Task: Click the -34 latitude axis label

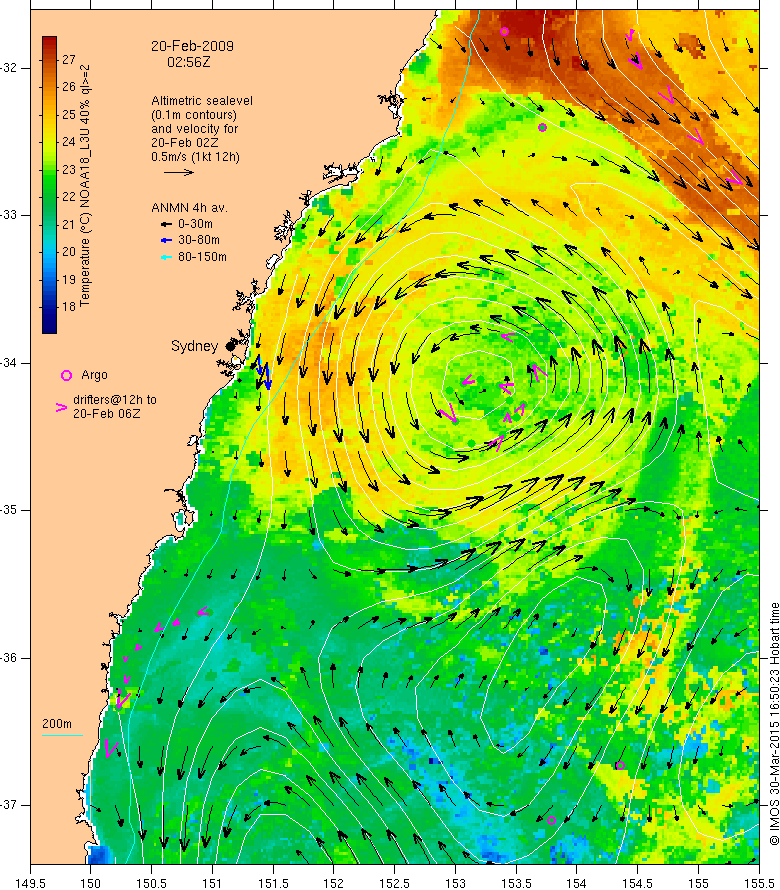Action: click(x=10, y=363)
